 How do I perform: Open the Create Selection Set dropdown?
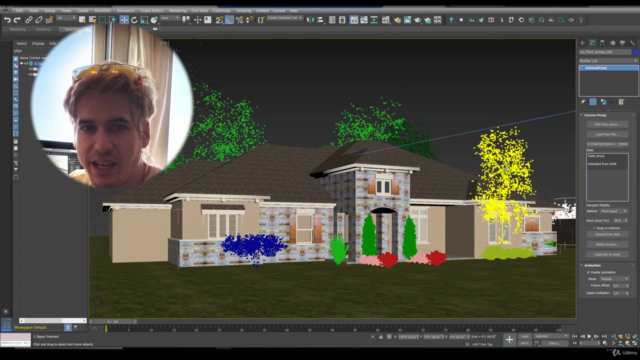(x=284, y=18)
